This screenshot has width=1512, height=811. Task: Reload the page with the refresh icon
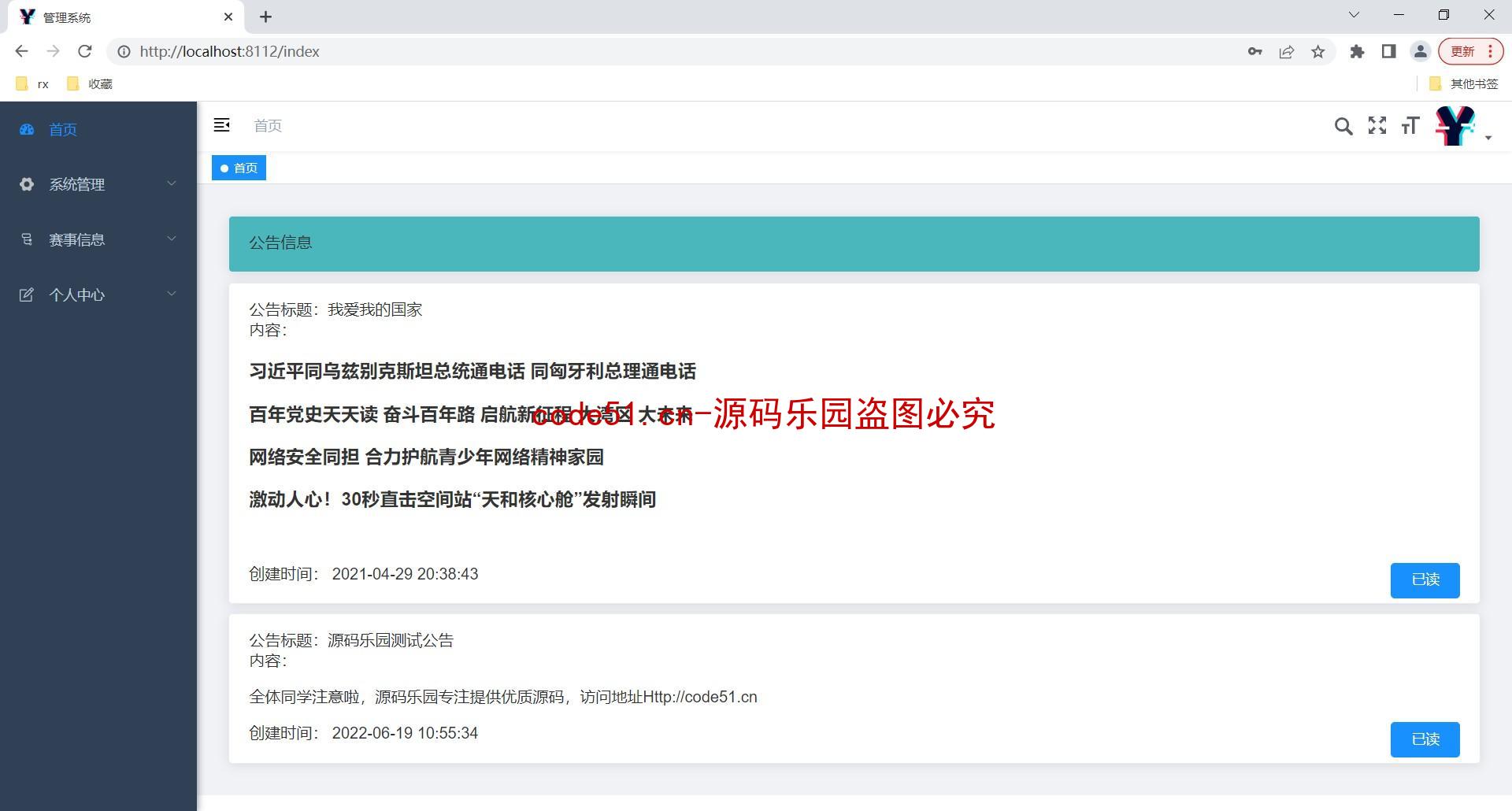85,51
